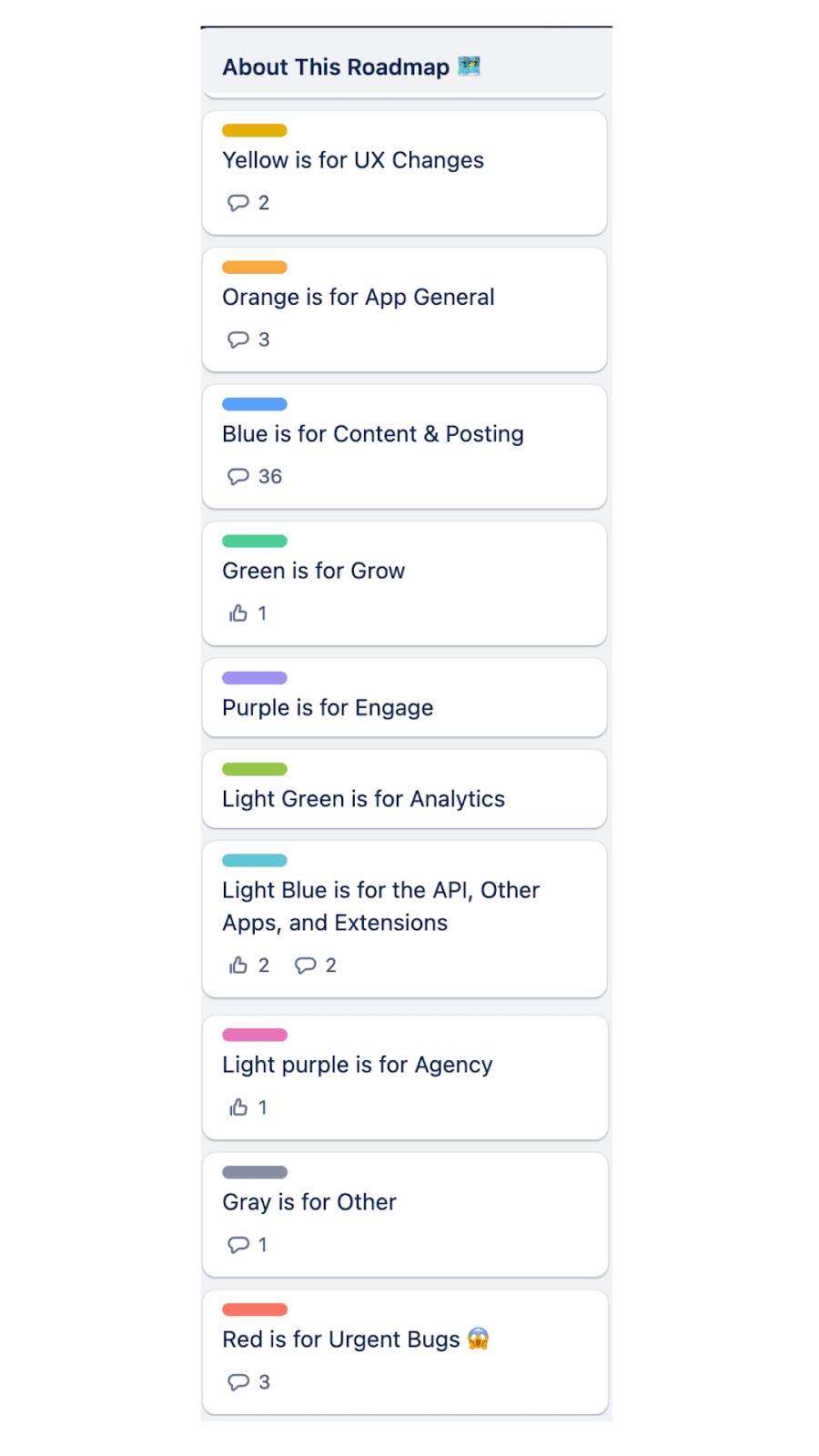
Task: Click the blue label on Content & Posting card
Action: 254,404
